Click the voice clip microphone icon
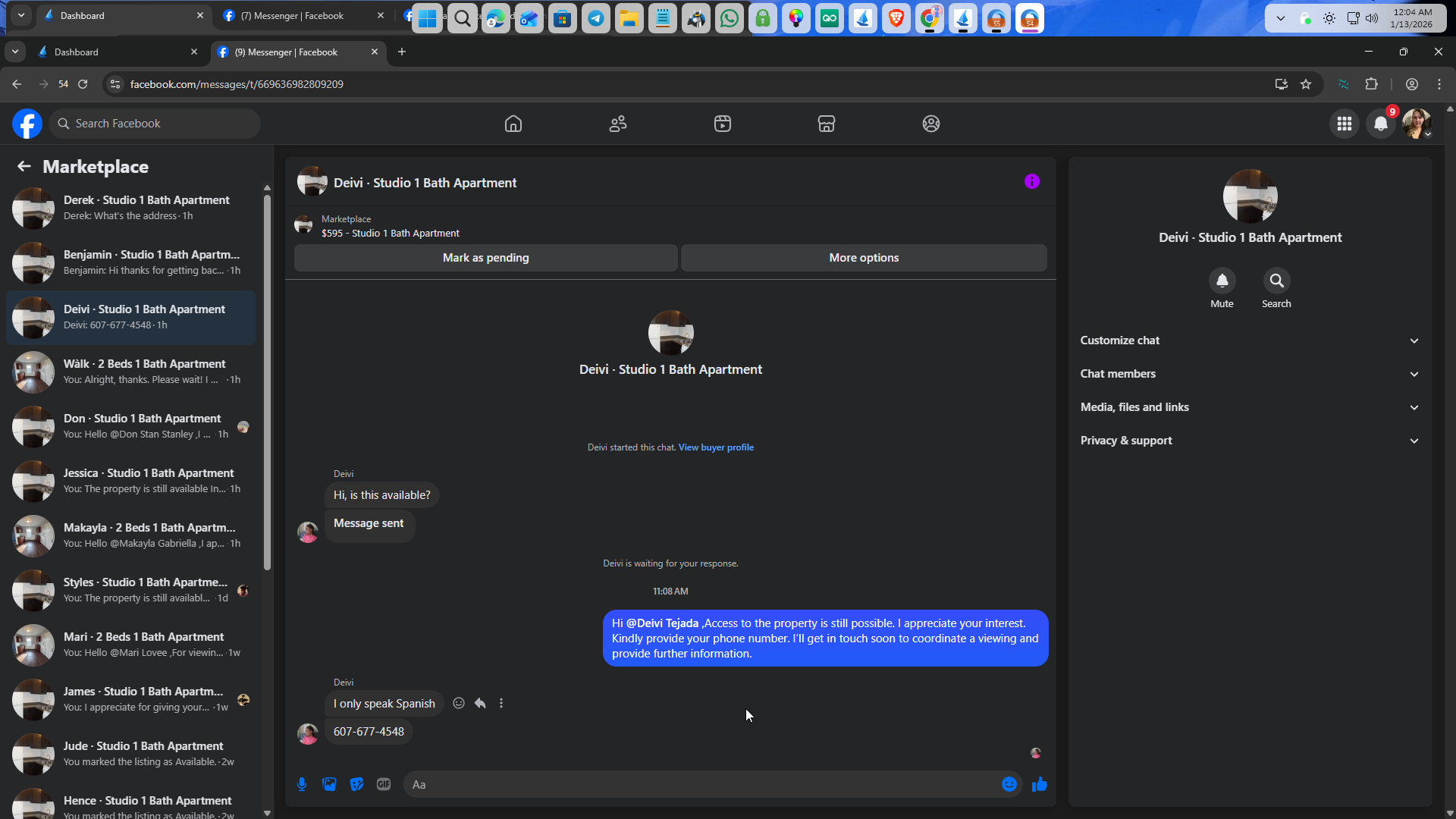The width and height of the screenshot is (1456, 819). tap(302, 784)
